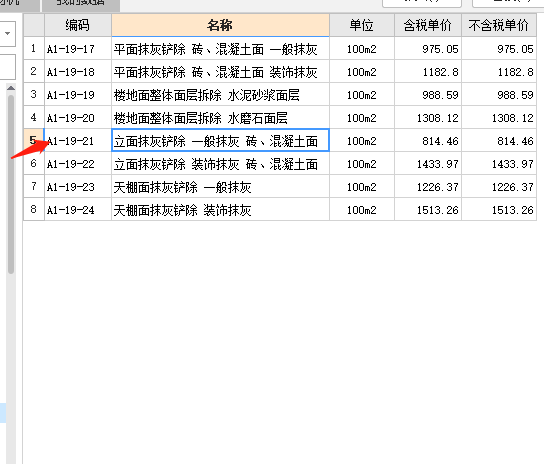544x464 pixels.
Task: Click unit cell 100m2 in row A1-19-21
Action: [362, 141]
